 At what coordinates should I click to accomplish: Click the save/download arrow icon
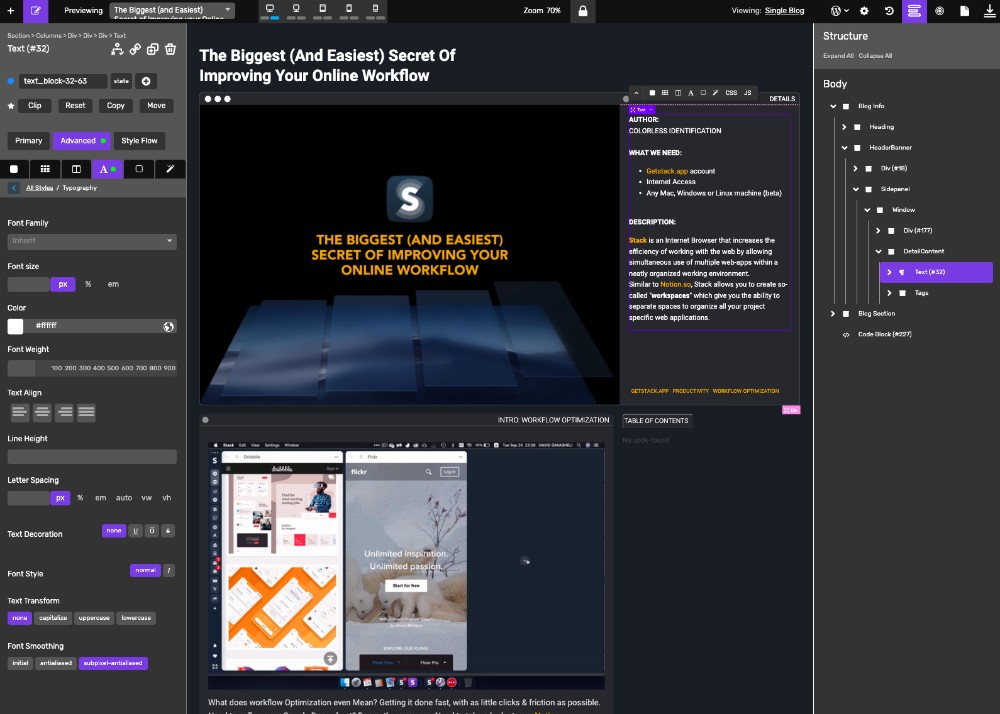989,11
